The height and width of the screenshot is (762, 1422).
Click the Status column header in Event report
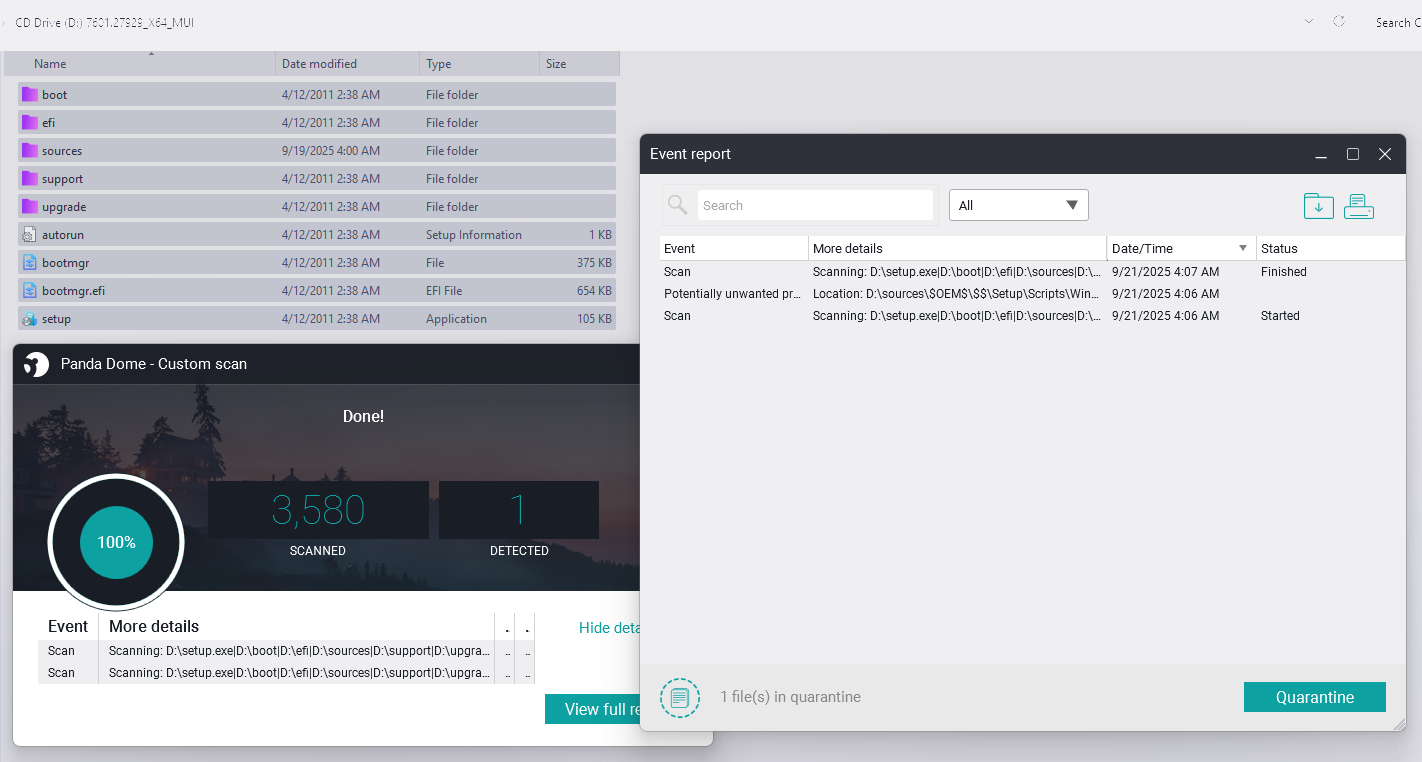point(1330,248)
